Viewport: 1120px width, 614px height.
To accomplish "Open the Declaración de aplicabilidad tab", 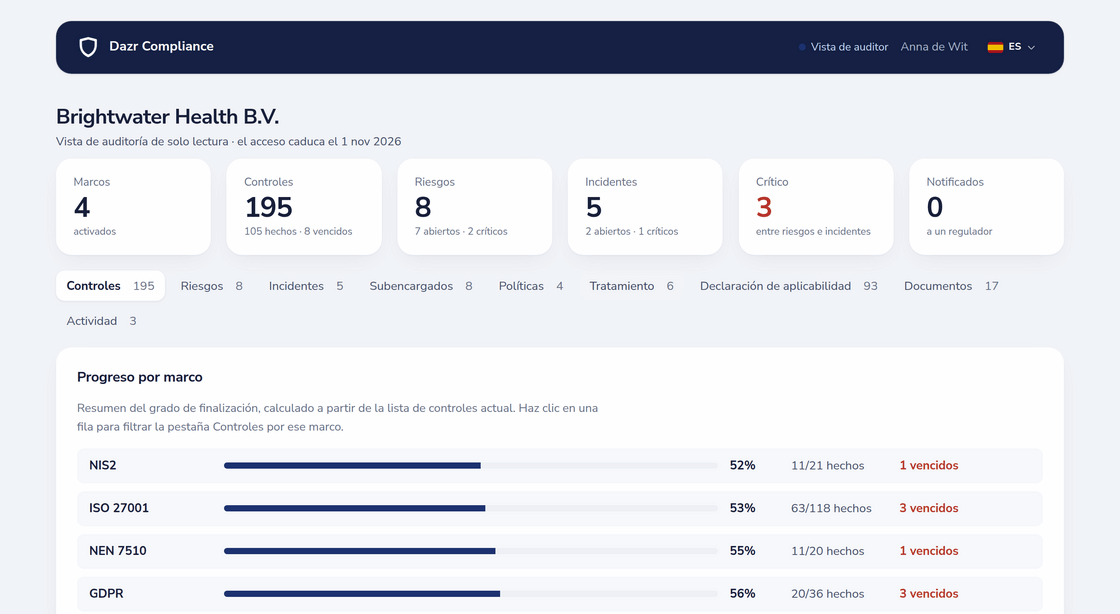I will (x=789, y=286).
